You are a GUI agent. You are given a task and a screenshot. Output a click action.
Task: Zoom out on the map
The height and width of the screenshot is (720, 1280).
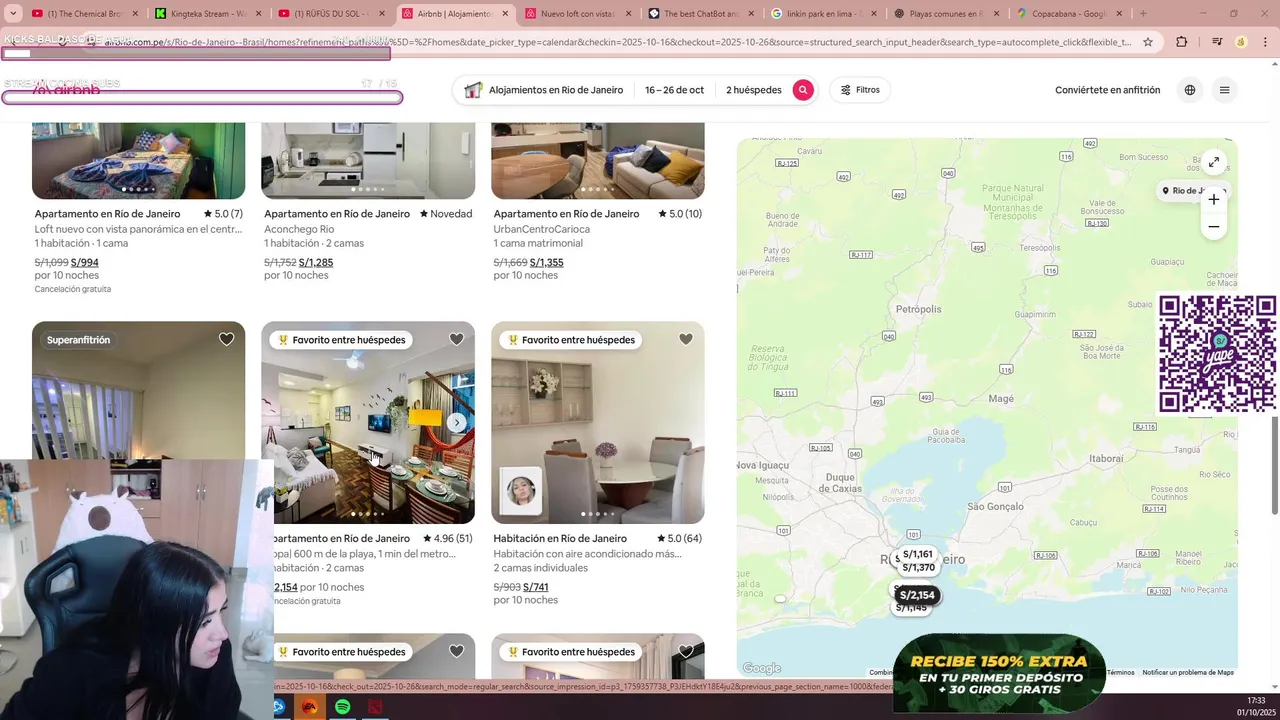tap(1214, 227)
